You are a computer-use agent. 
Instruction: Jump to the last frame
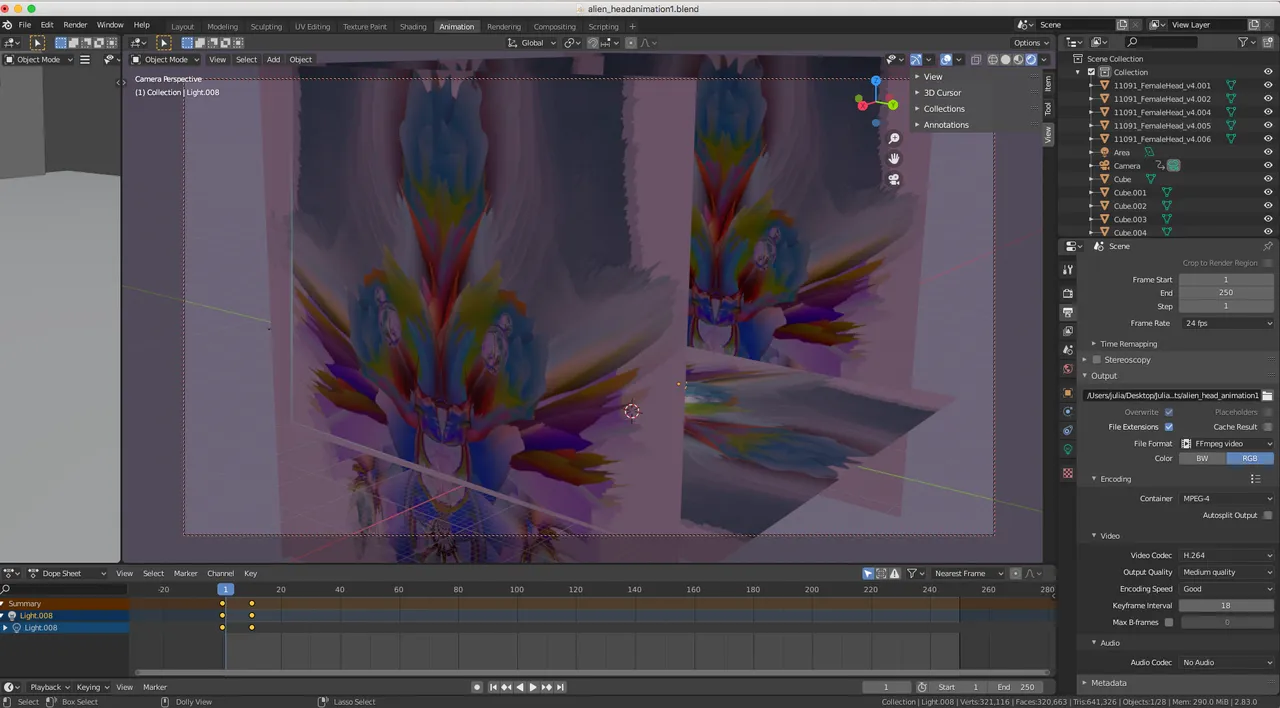coord(560,687)
